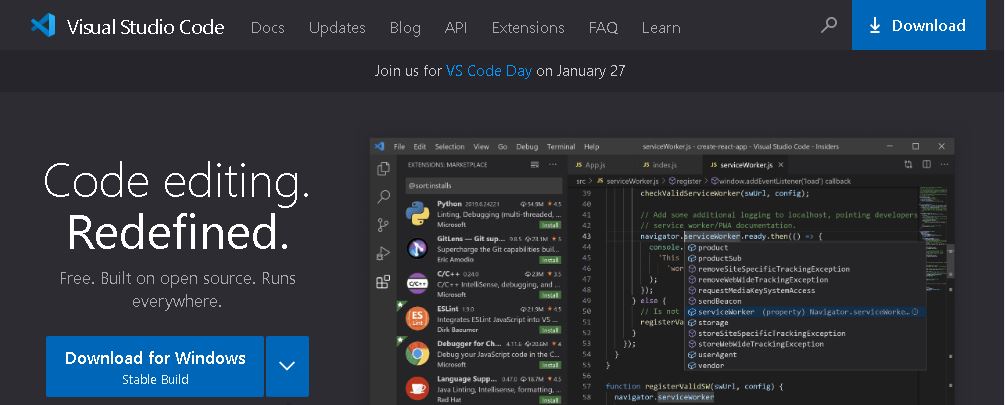Open the Docs navigation item

(x=267, y=28)
